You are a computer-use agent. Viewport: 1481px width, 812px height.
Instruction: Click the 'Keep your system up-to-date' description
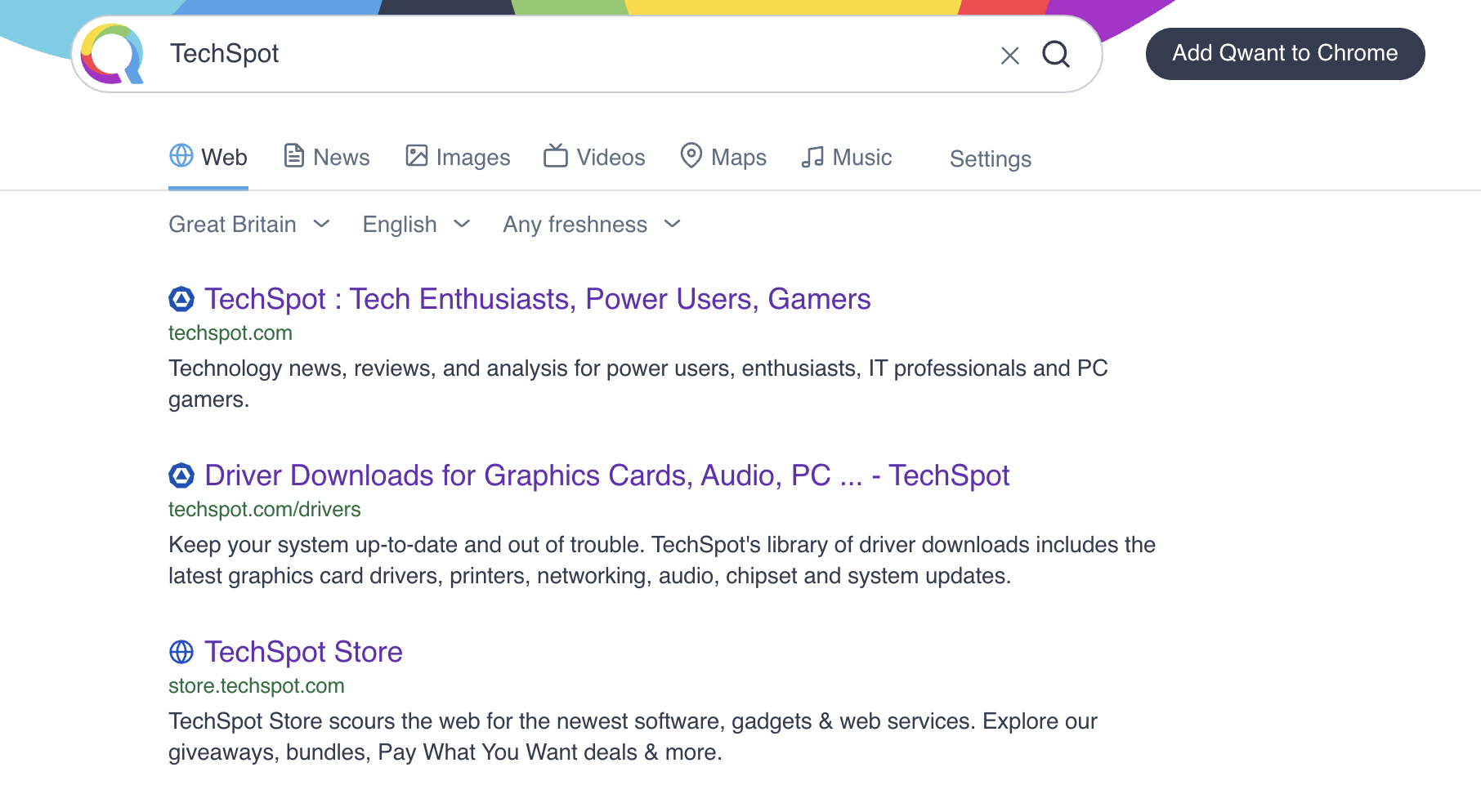click(662, 560)
